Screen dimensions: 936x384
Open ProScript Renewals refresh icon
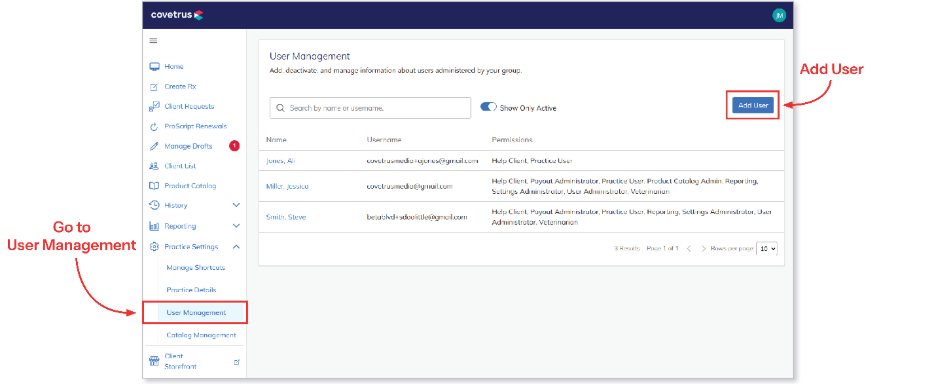154,127
